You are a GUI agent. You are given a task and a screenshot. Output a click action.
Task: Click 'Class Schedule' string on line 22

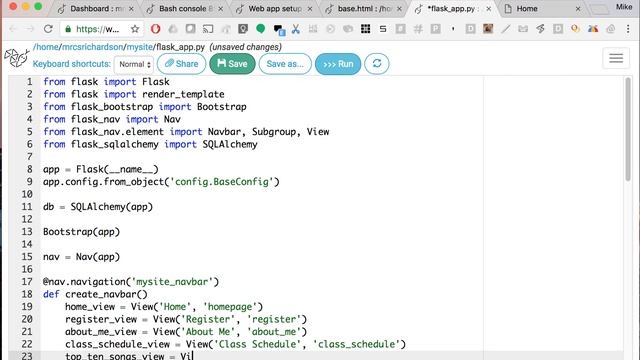click(258, 344)
